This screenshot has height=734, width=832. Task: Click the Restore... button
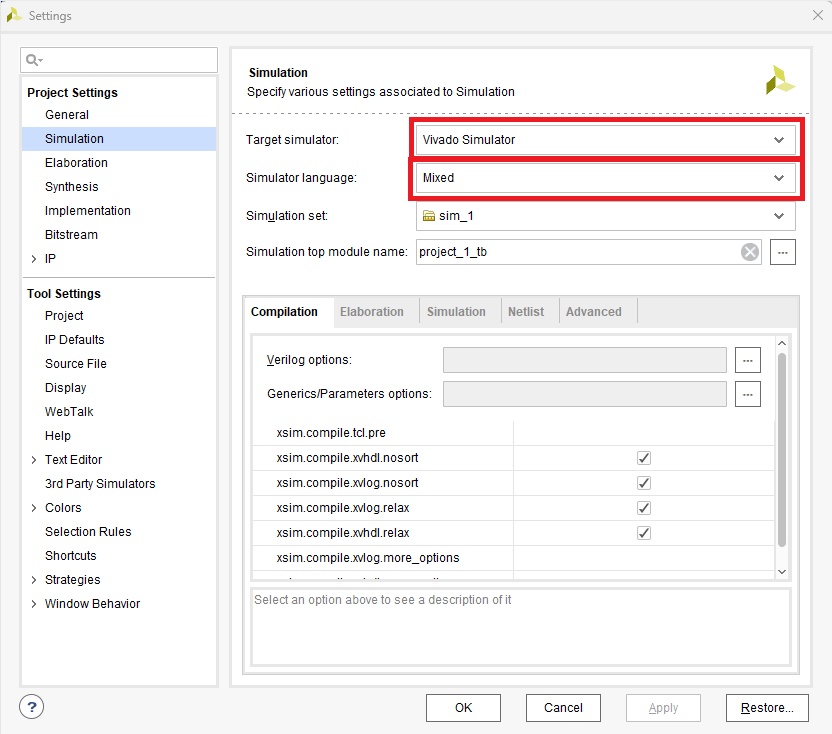(767, 708)
